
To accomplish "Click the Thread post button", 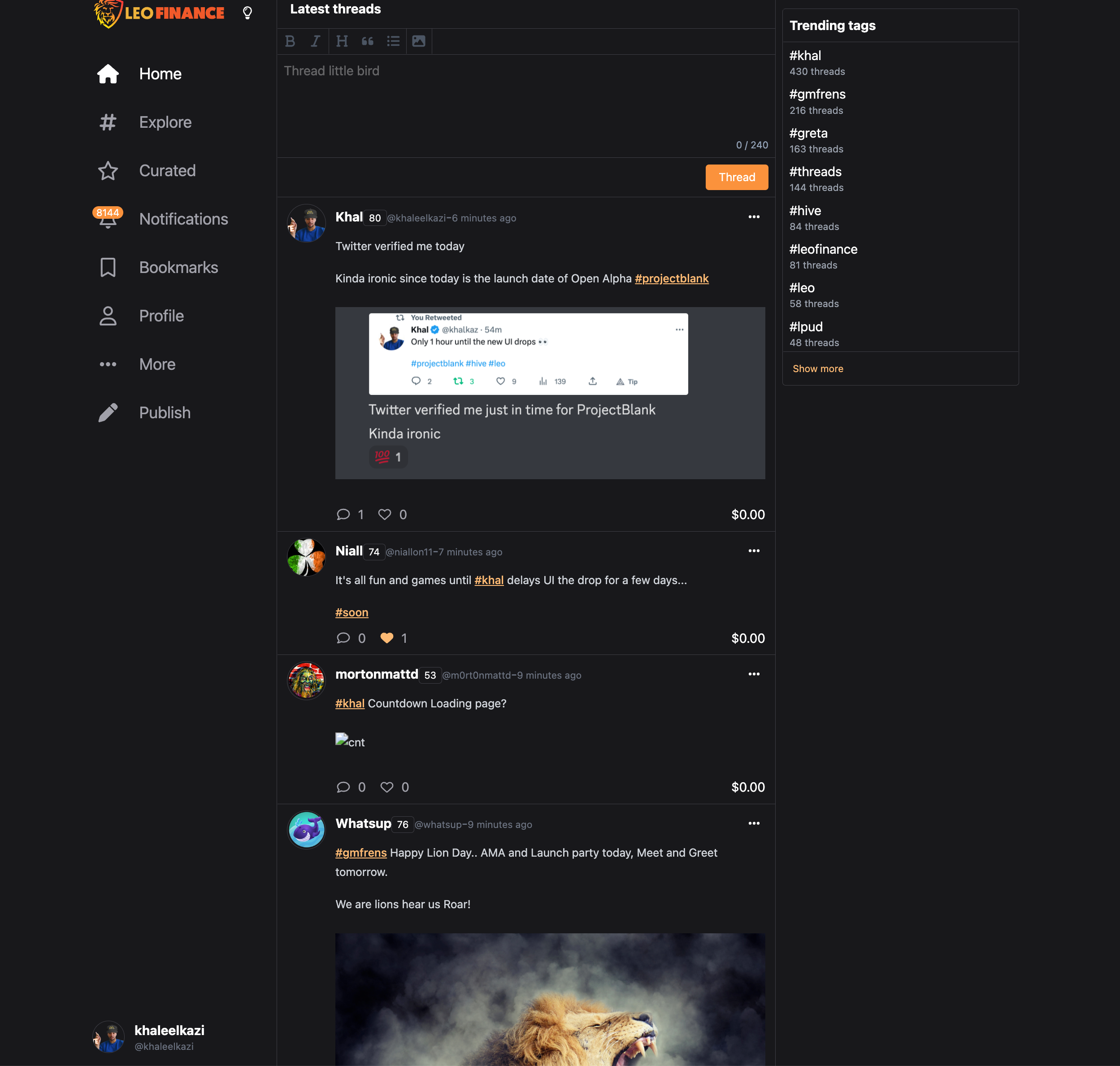I will 738,178.
